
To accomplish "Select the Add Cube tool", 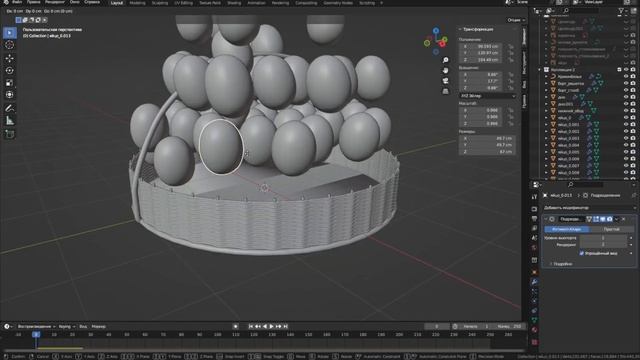I will 10,134.
